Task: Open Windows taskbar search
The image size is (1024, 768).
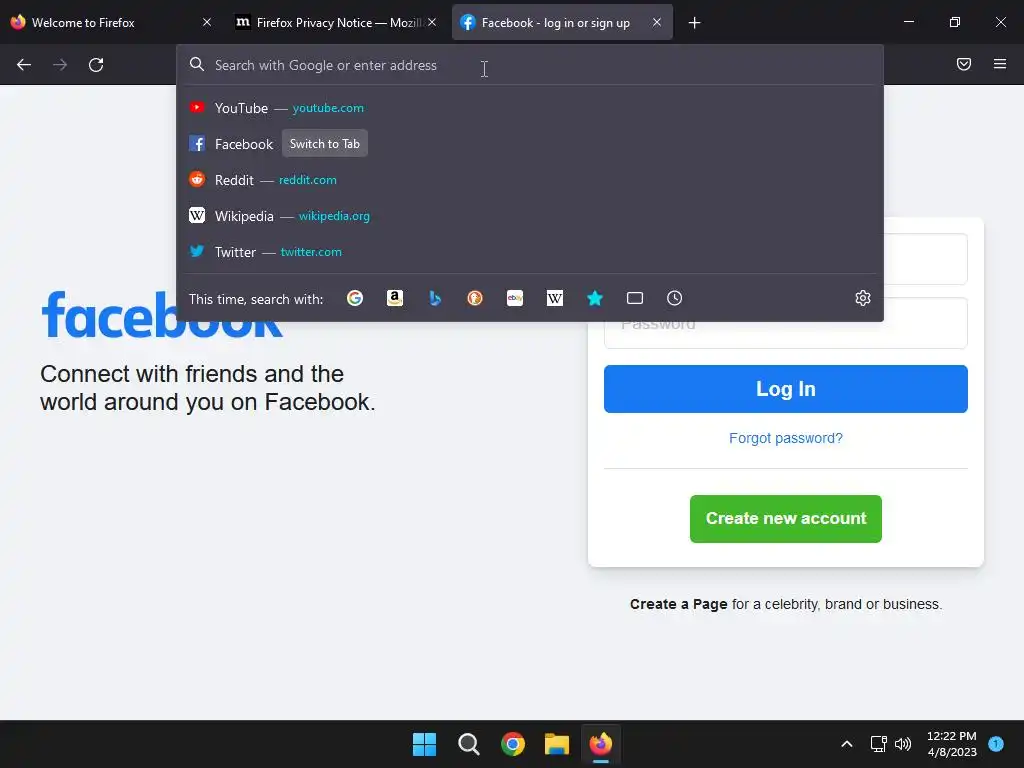Action: (469, 744)
